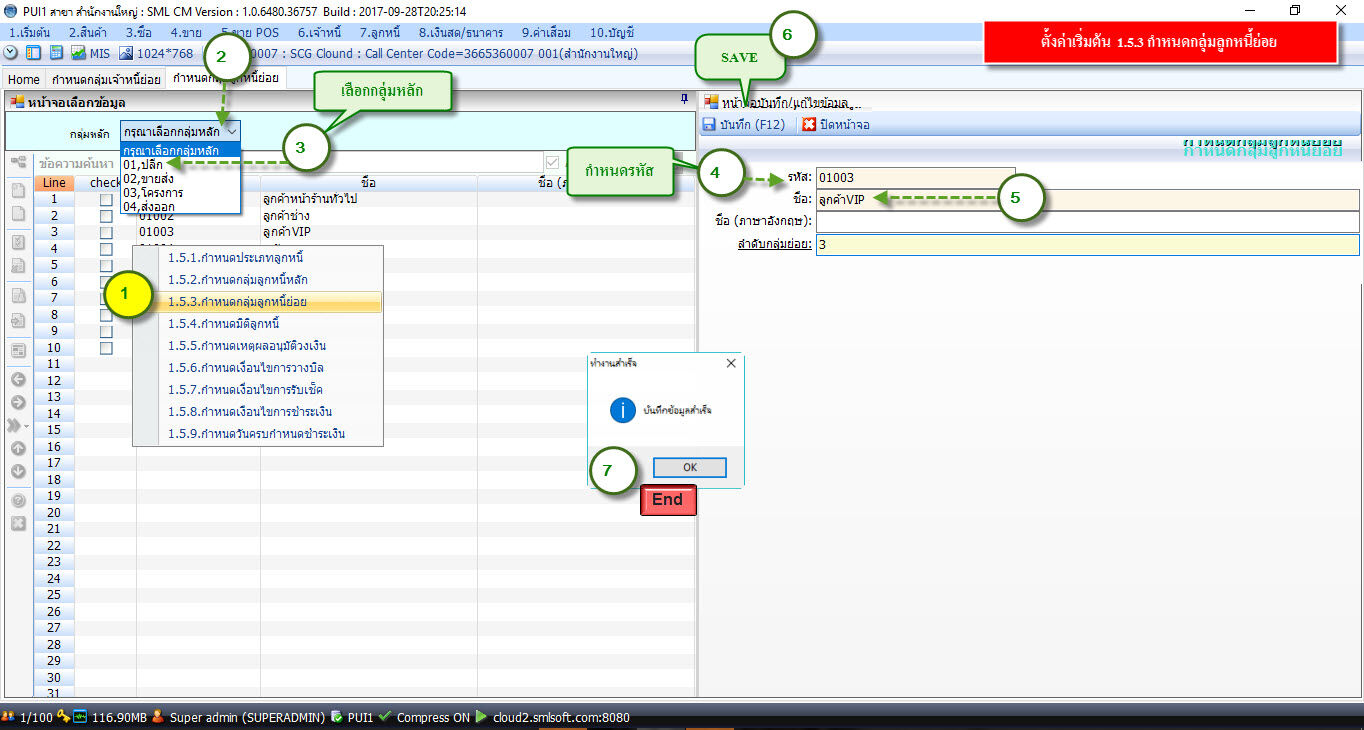Click the export document icon beside row Line 7
The width and height of the screenshot is (1364, 730).
18,295
